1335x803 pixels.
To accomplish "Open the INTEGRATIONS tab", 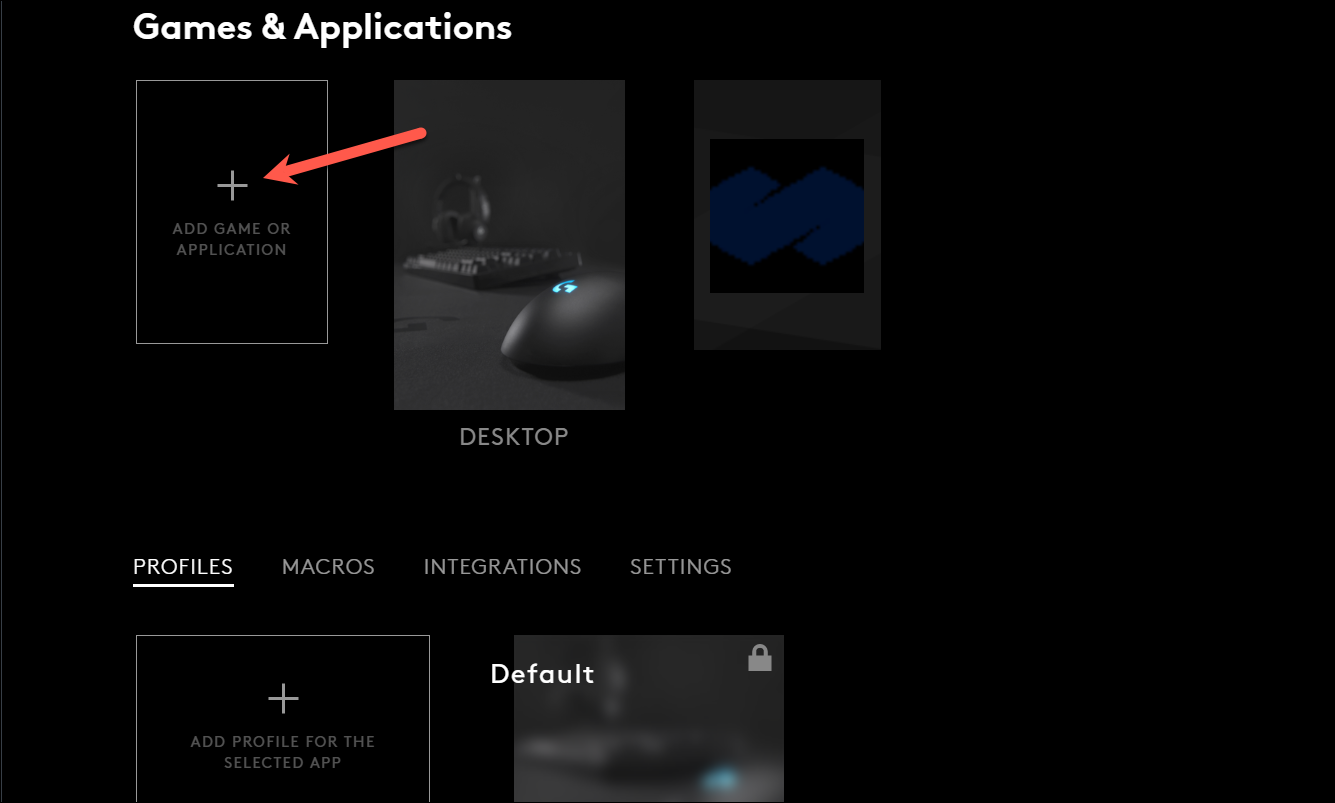I will click(502, 566).
